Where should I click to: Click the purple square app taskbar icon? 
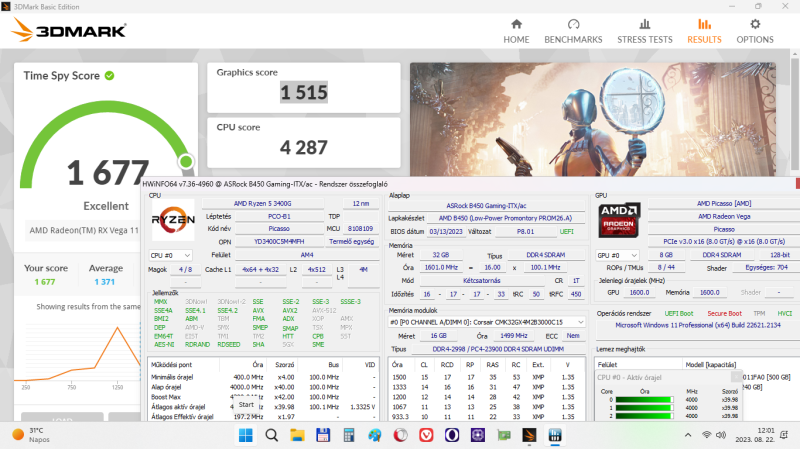point(478,435)
